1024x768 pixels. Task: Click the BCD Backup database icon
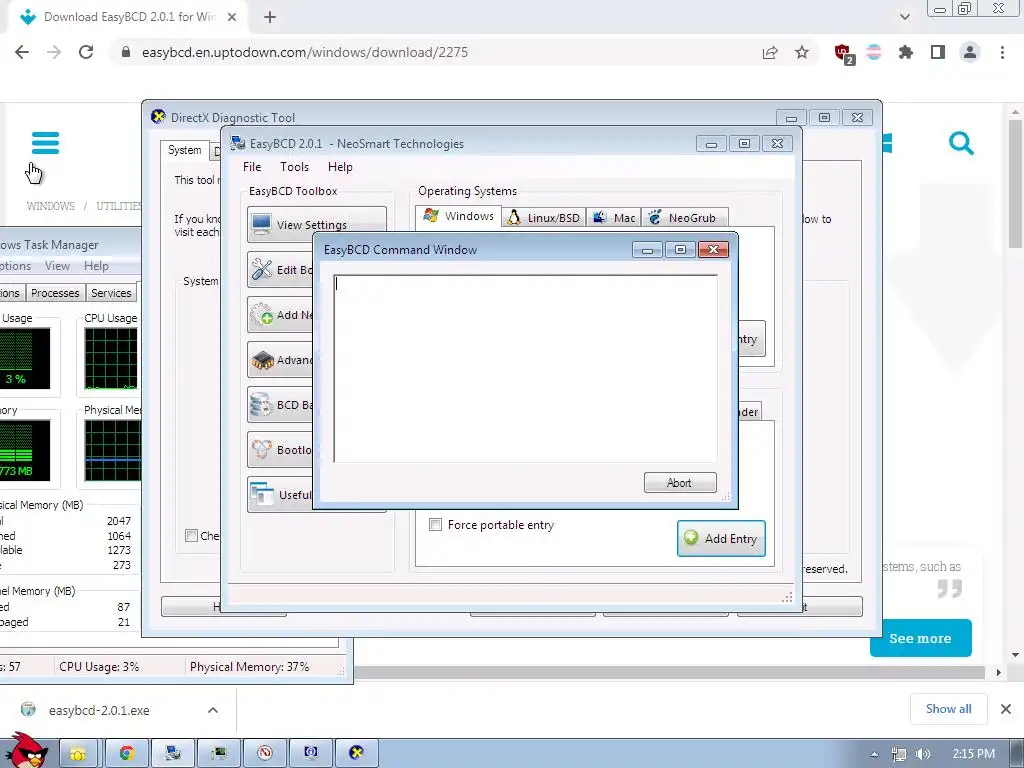262,404
